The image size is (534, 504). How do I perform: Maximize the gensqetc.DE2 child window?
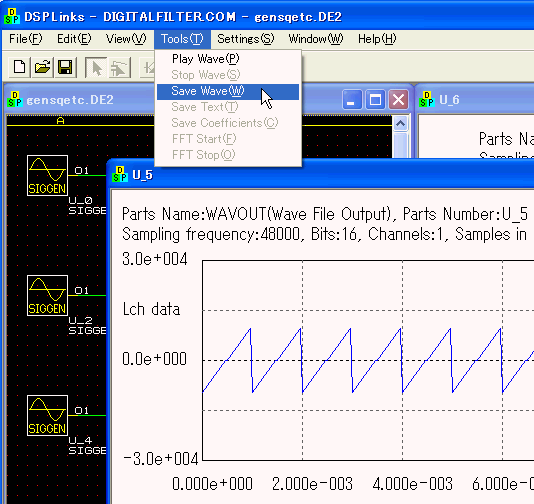point(375,100)
